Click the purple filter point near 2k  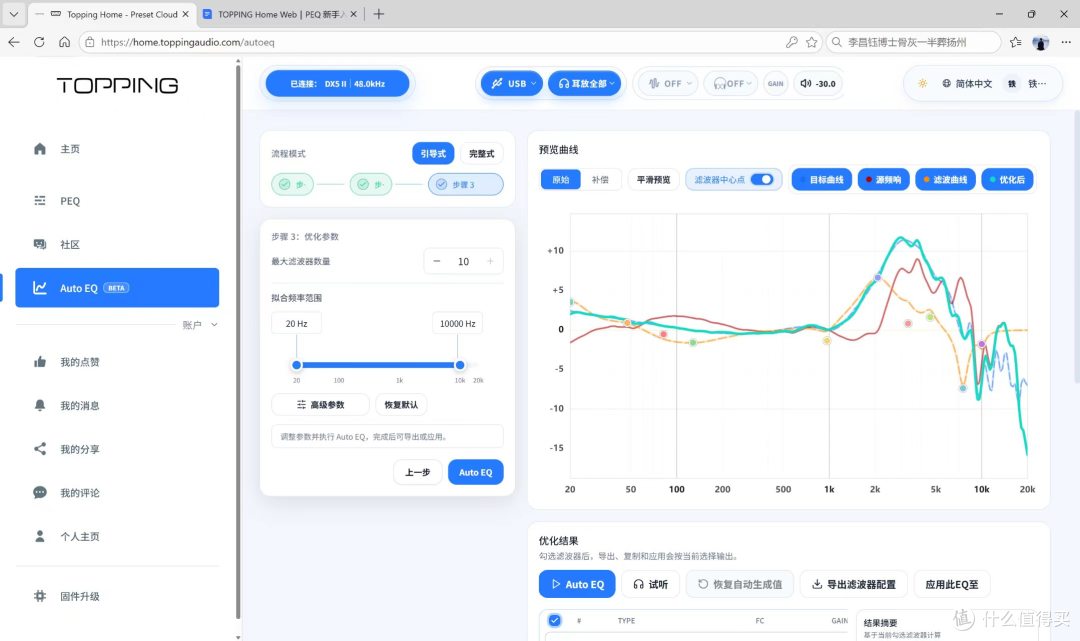click(878, 278)
